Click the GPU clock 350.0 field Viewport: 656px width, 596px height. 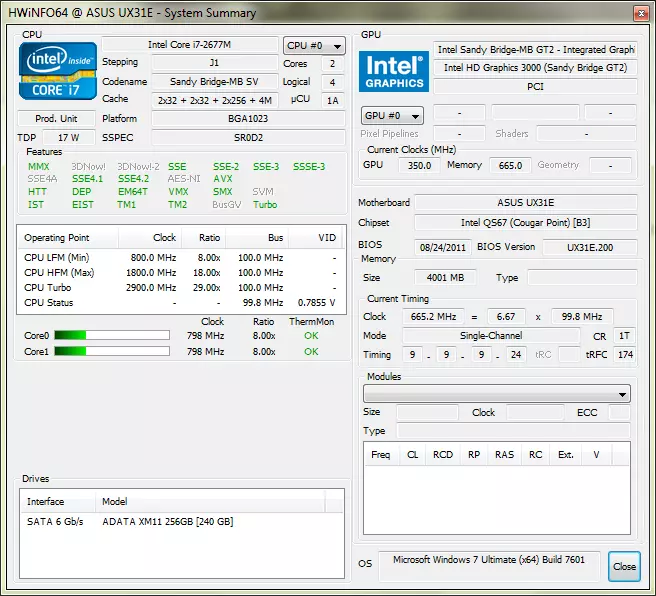[x=419, y=166]
